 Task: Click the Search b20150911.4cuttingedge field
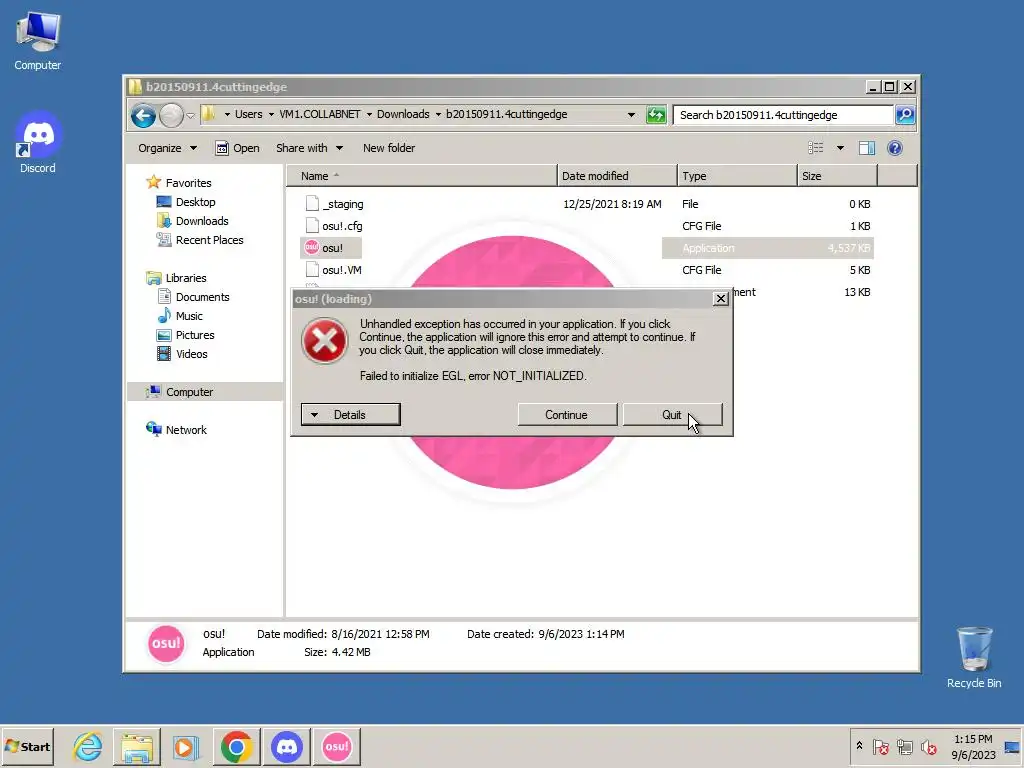coord(783,115)
